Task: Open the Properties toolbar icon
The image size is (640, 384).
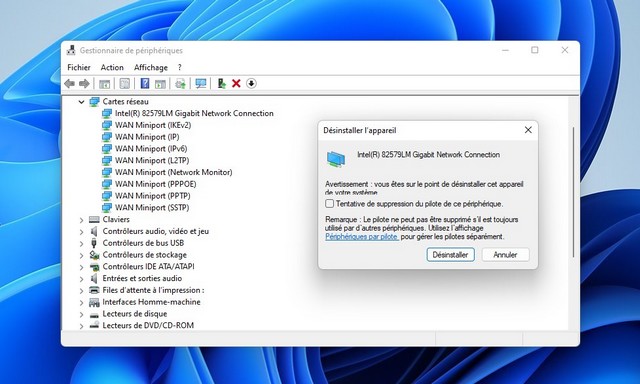Action: pos(124,84)
